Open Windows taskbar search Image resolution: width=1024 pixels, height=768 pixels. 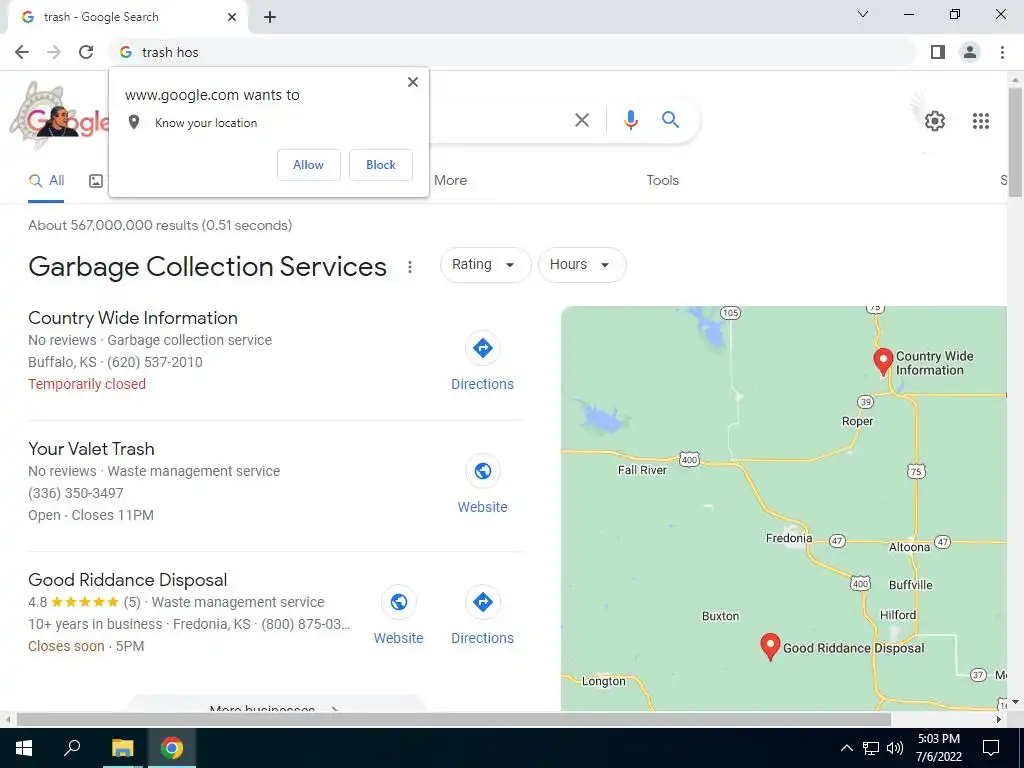(x=72, y=748)
